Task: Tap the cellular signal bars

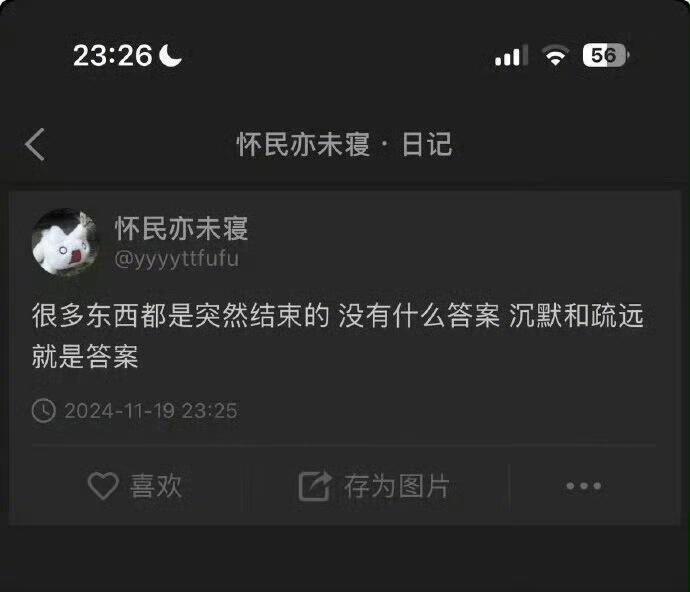Action: 511,55
